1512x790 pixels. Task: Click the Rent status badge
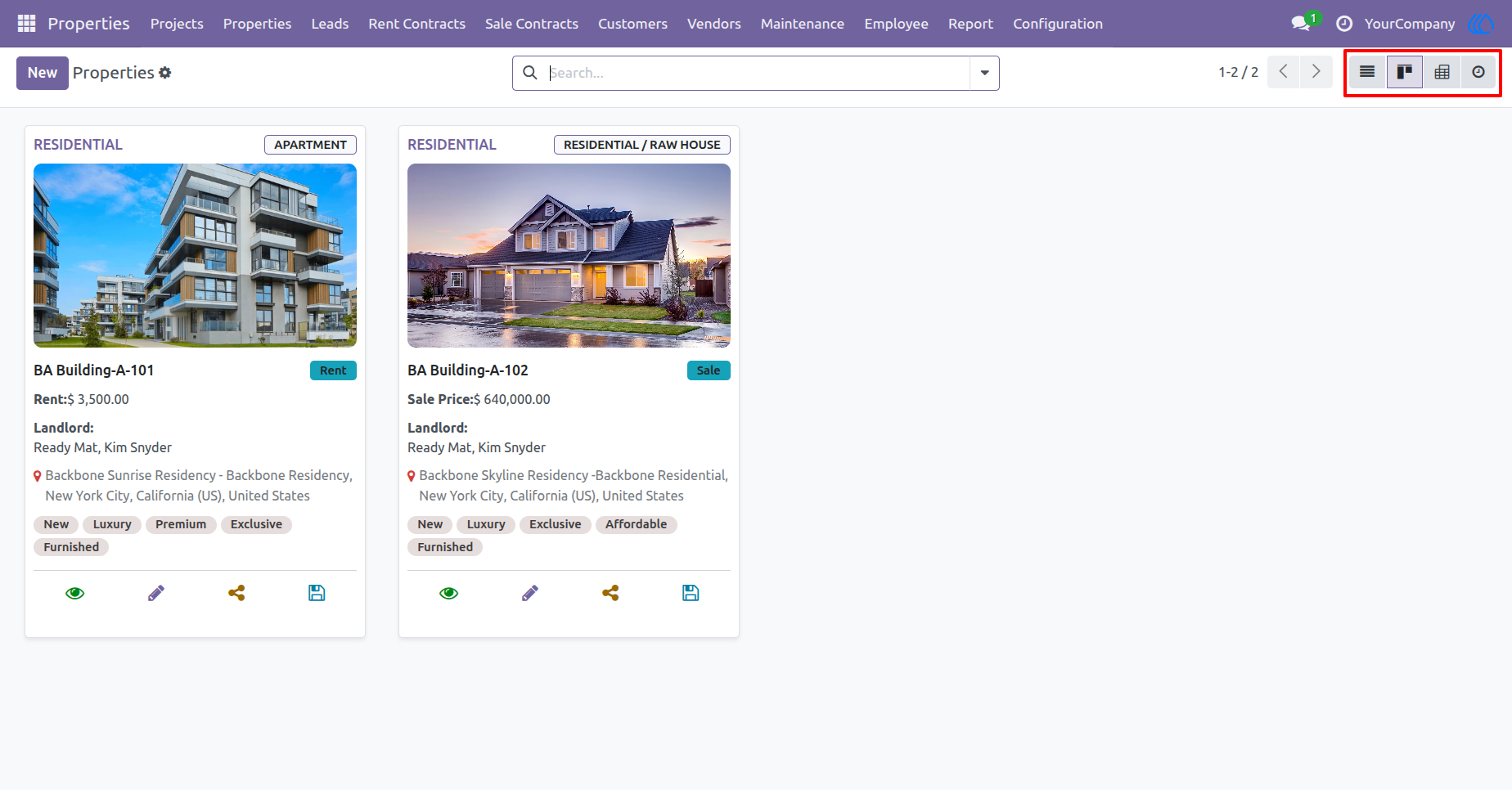333,370
